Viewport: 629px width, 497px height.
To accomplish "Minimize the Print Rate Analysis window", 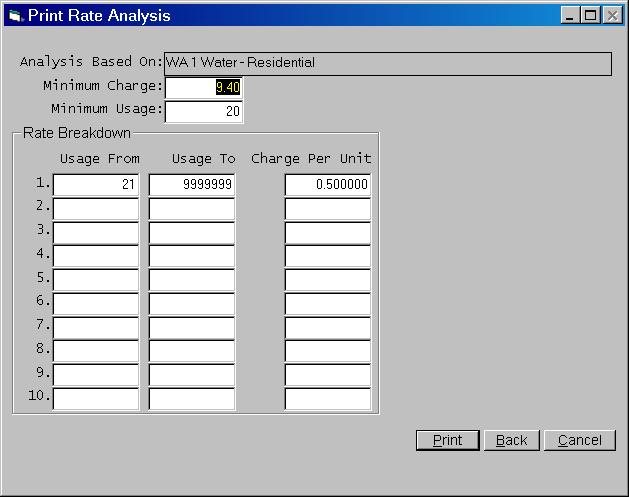I will tap(571, 15).
